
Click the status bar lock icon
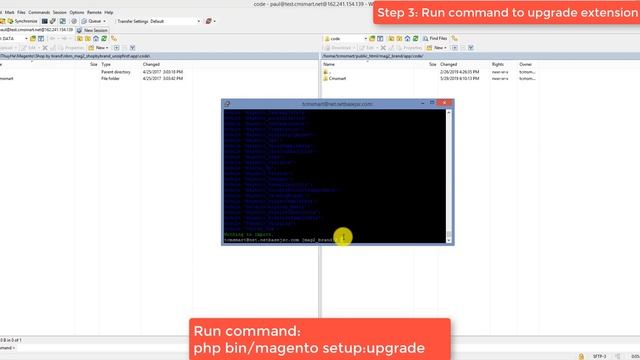(581, 356)
